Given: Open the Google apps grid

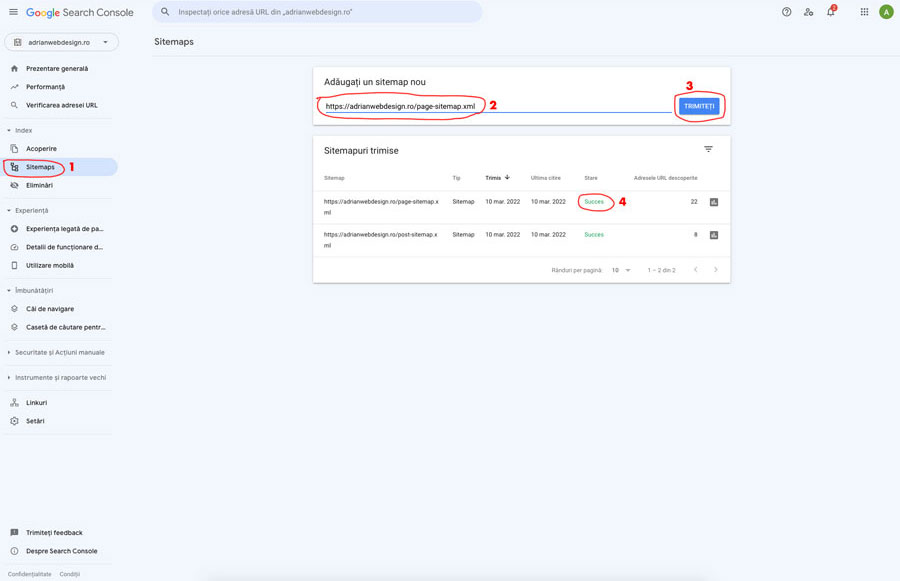Looking at the screenshot, I should pyautogui.click(x=864, y=12).
